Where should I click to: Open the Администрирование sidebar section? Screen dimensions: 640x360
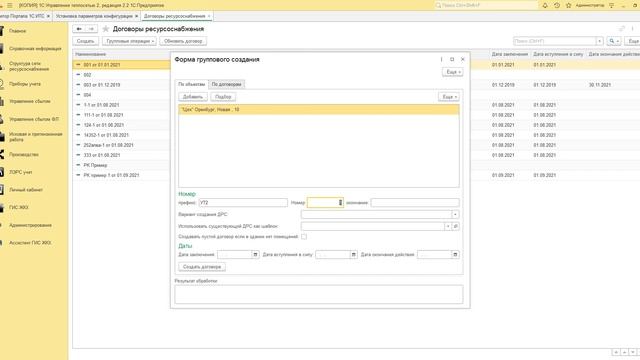pyautogui.click(x=30, y=225)
